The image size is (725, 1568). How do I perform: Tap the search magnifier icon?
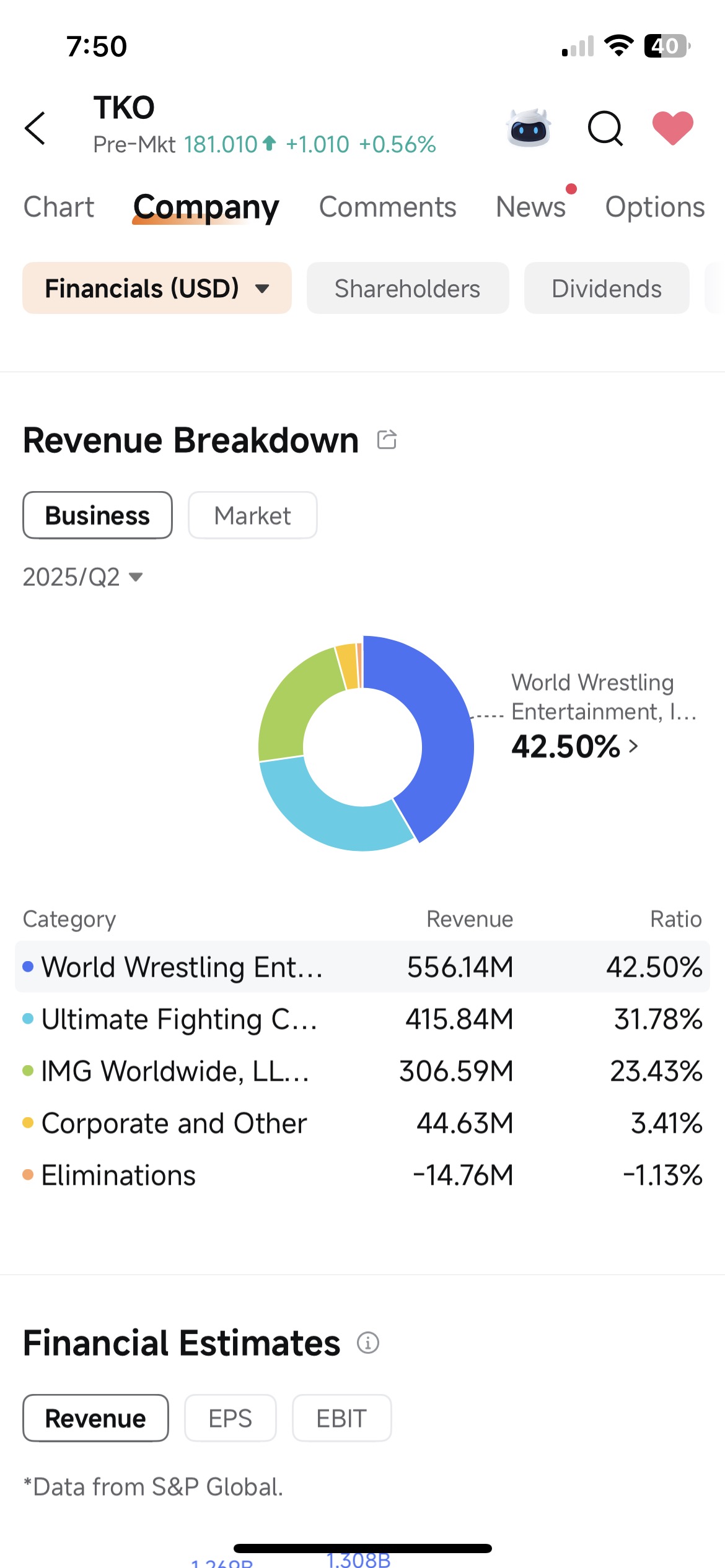pyautogui.click(x=605, y=128)
